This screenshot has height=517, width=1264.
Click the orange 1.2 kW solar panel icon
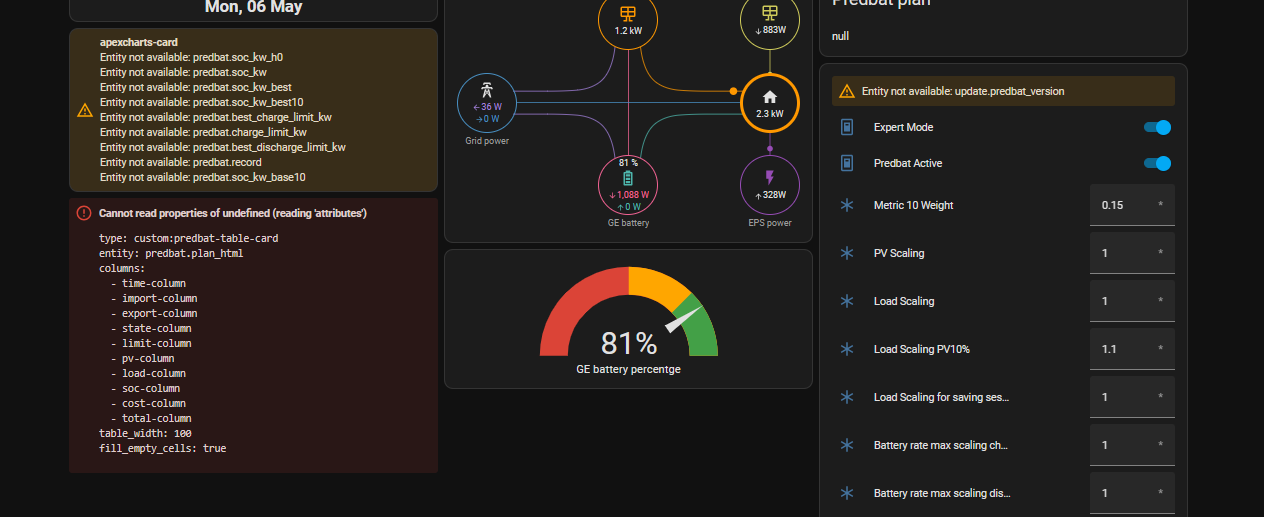coord(628,14)
